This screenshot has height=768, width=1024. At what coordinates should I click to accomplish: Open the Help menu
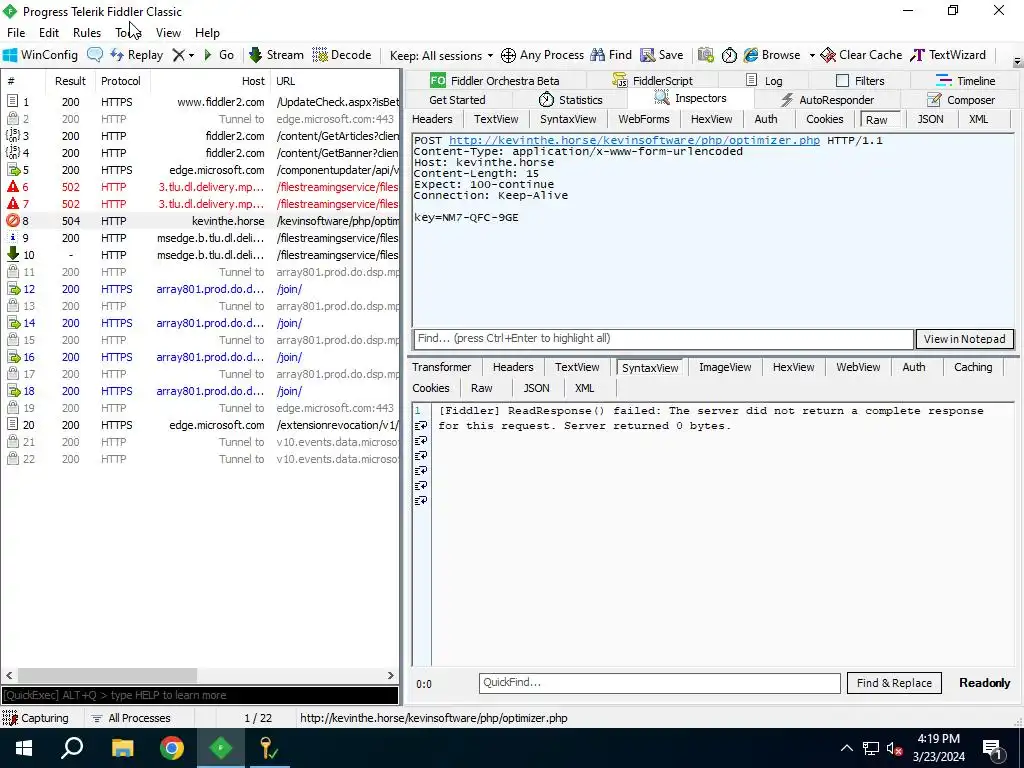(207, 33)
